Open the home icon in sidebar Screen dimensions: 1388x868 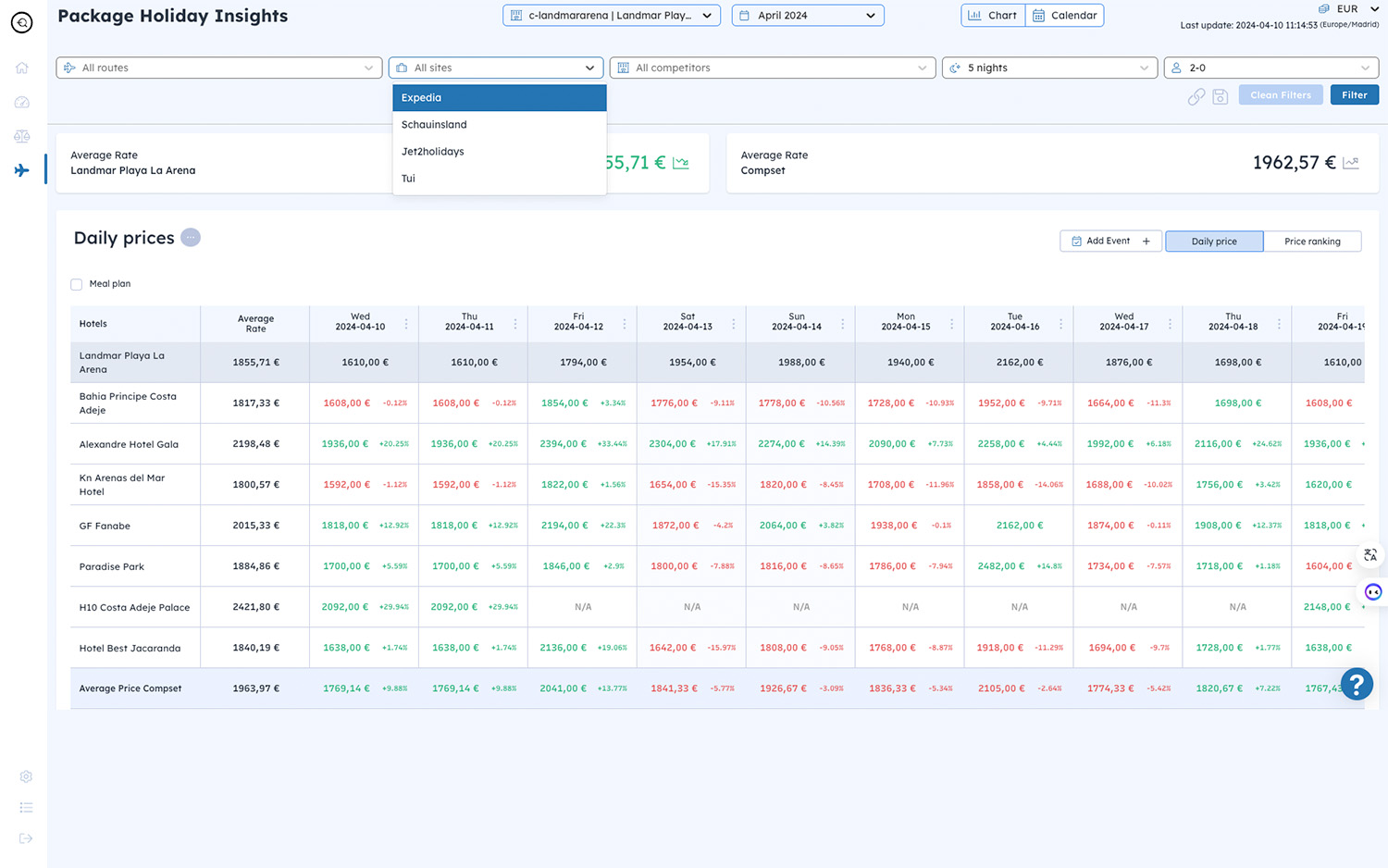(22, 68)
